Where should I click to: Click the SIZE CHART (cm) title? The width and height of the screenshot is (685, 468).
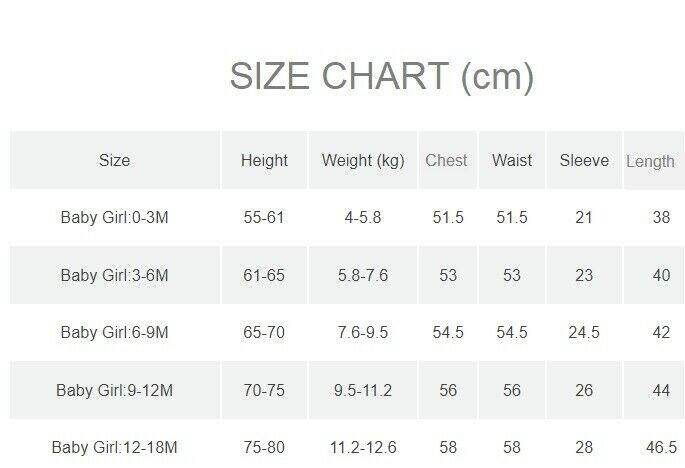[x=381, y=77]
